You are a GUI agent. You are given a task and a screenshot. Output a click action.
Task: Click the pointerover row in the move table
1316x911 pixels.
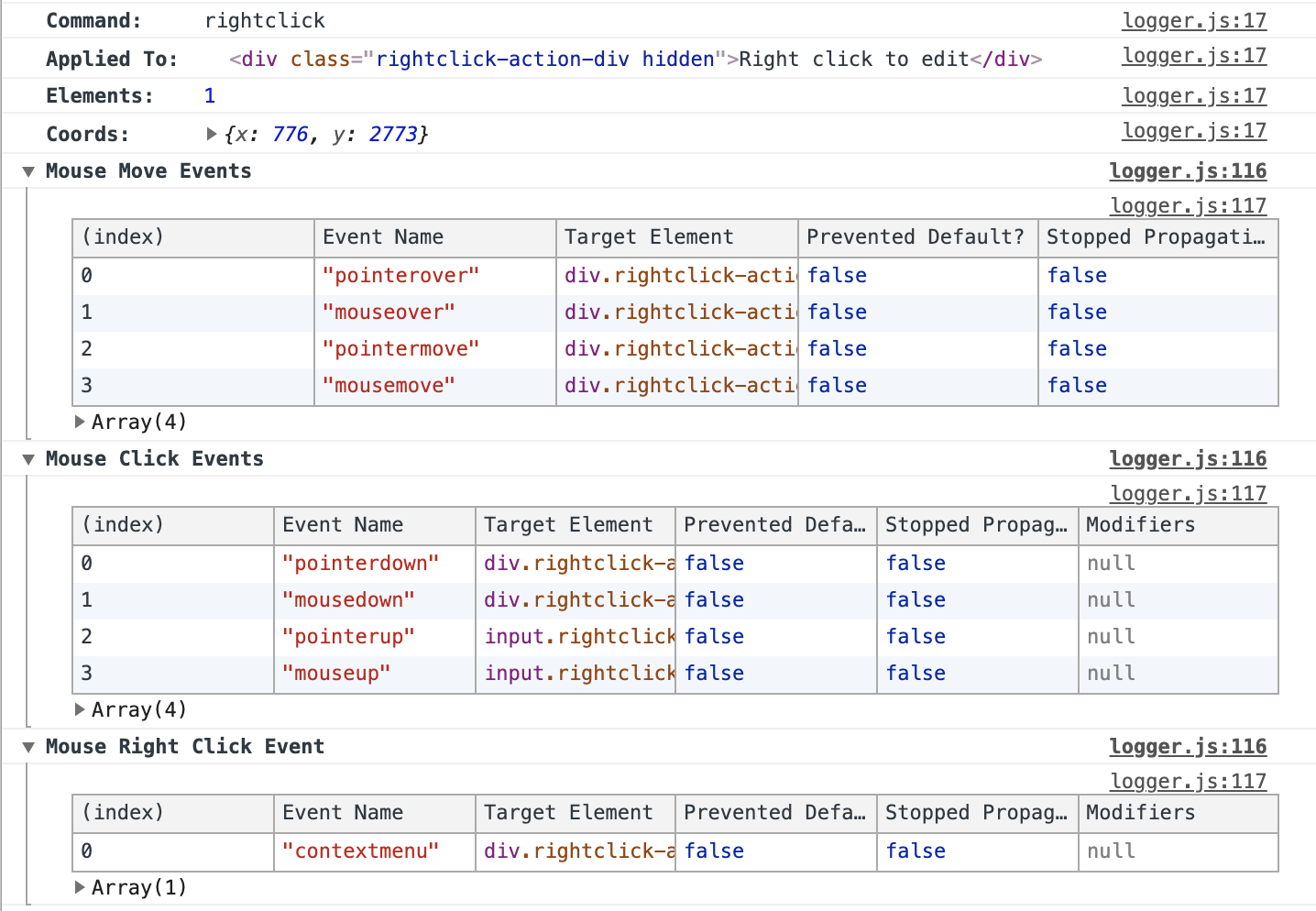click(400, 275)
